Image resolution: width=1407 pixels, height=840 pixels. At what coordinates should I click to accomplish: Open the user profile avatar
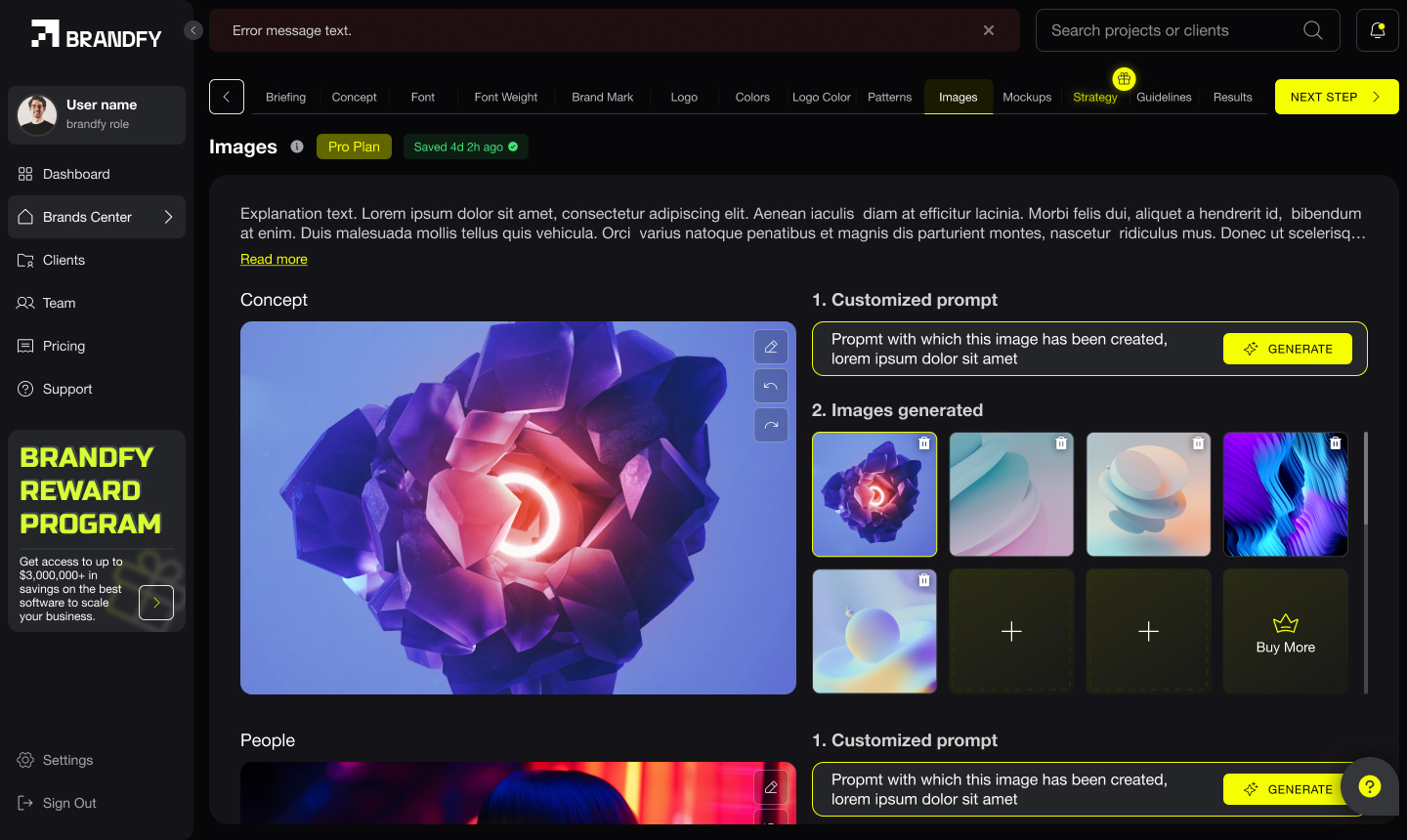coord(37,115)
